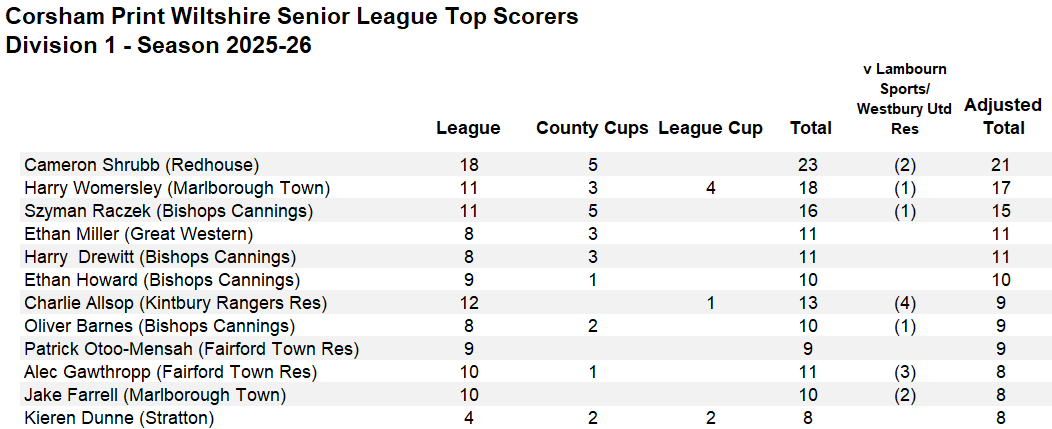Click the v Lambourn Sports/Westbury Utd Res header
This screenshot has width=1052, height=429.
point(903,98)
